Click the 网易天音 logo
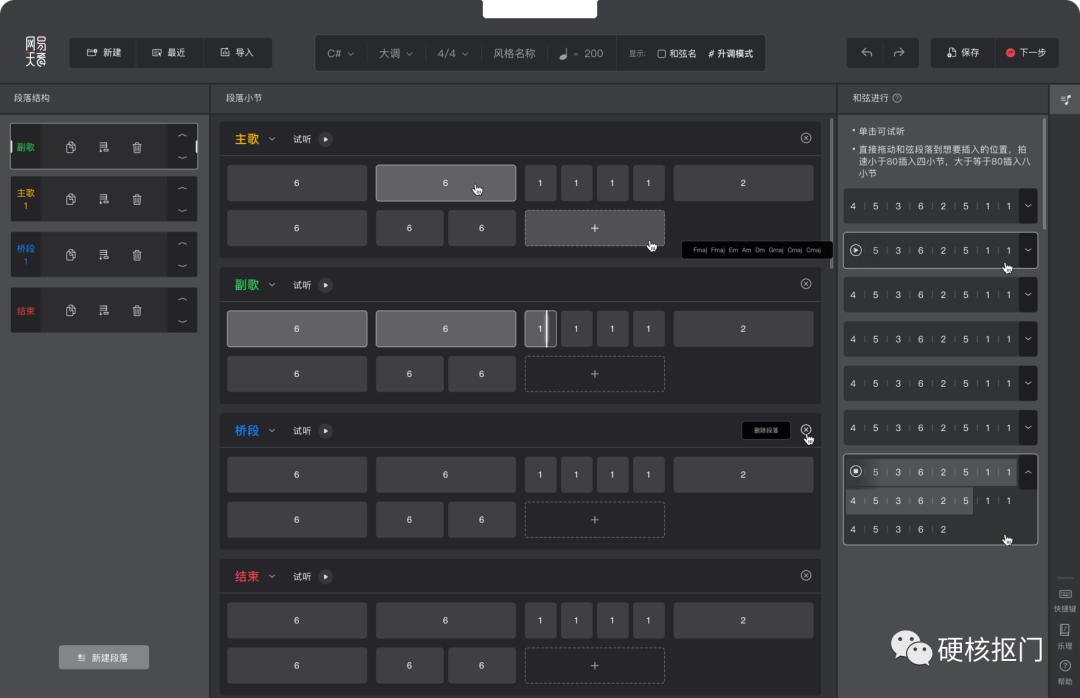The height and width of the screenshot is (698, 1080). 36,52
